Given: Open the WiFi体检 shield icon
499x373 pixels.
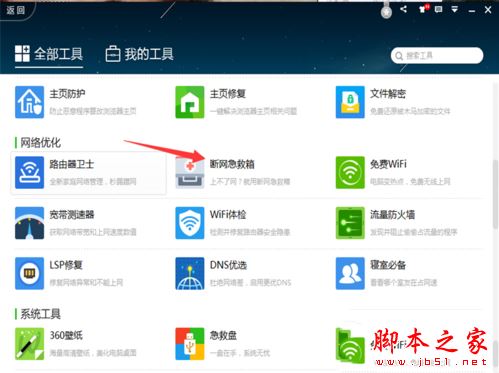Looking at the screenshot, I should [190, 223].
